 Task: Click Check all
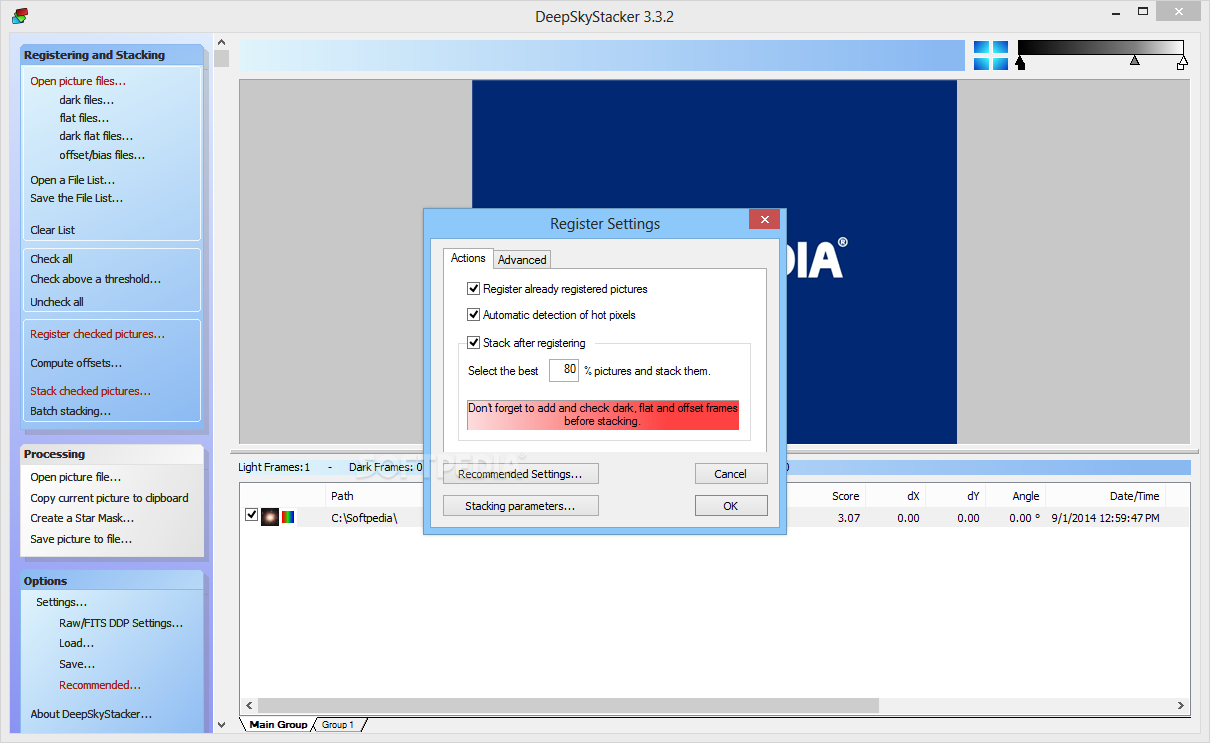(x=51, y=259)
